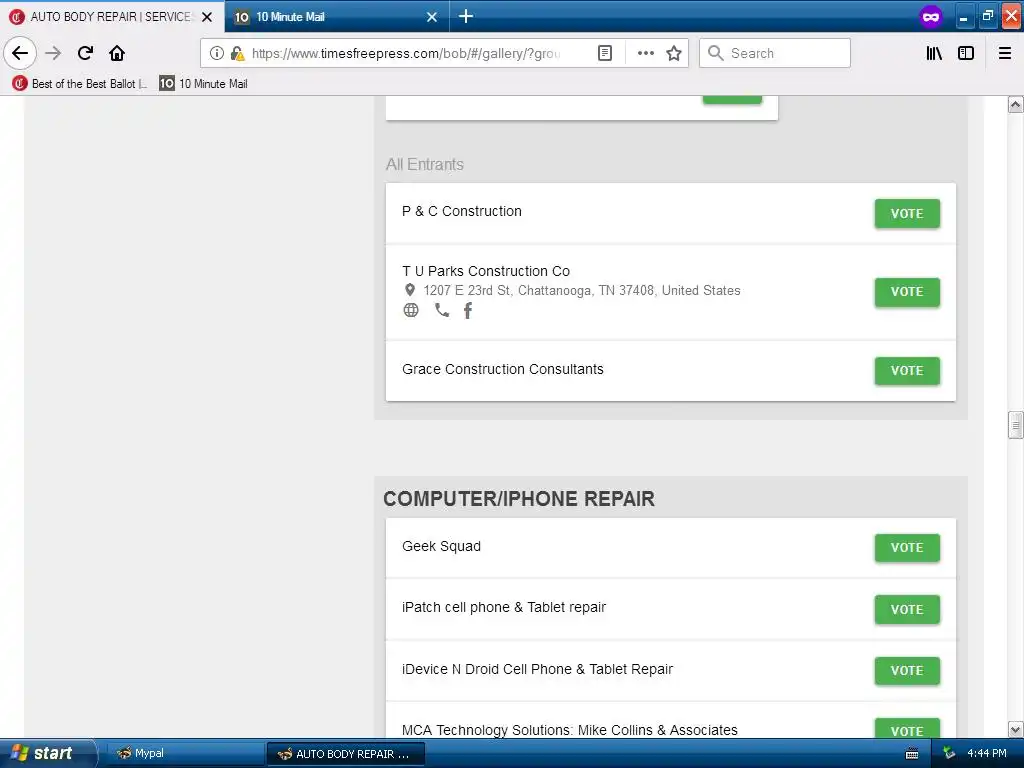
Task: Reload the current page
Action: pos(85,53)
